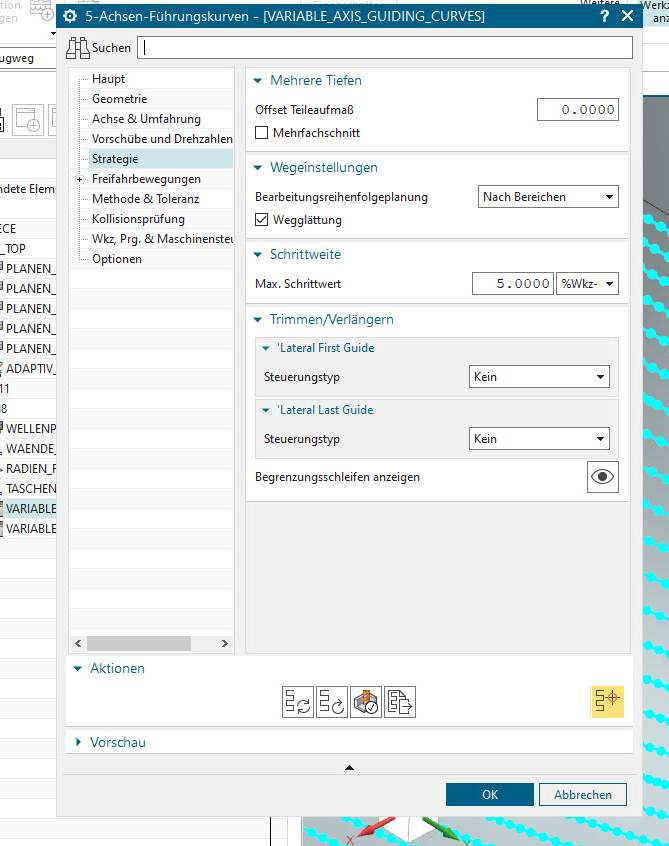The image size is (669, 846).
Task: Select WAENDE_ operation in background navigator
Action: click(30, 449)
